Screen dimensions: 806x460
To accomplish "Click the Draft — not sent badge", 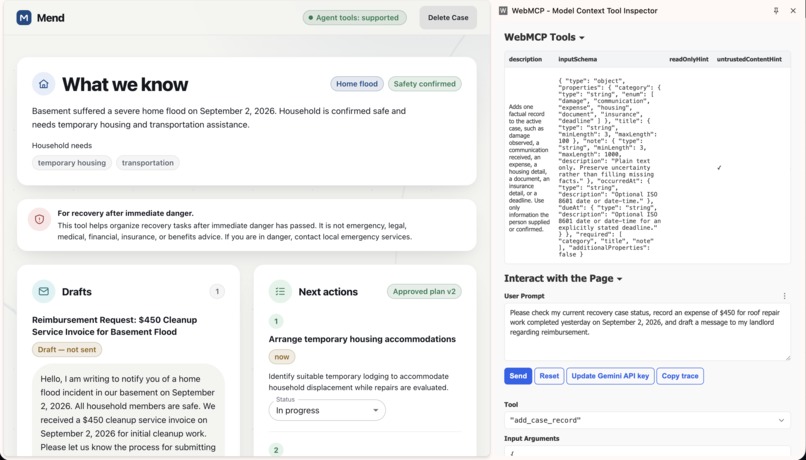I will tap(67, 349).
